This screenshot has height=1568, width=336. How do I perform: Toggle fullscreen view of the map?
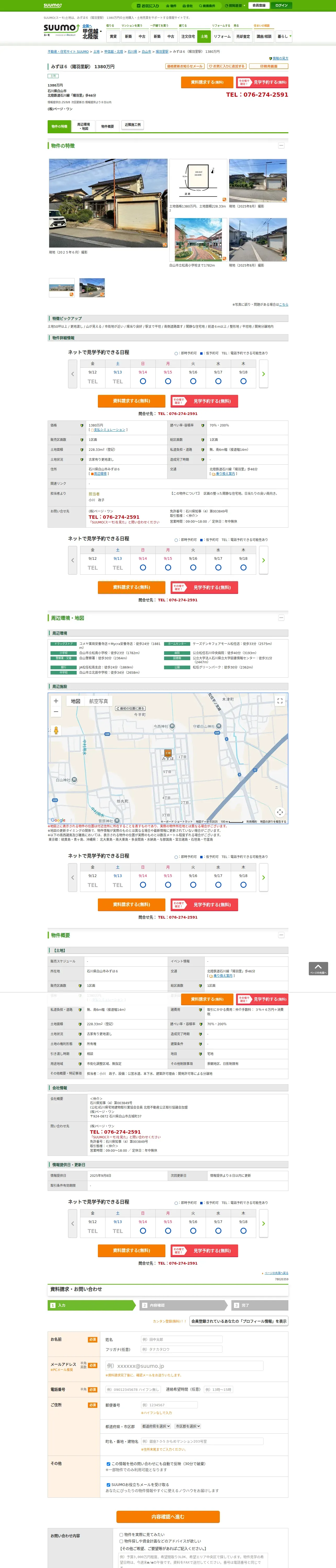coord(280,701)
